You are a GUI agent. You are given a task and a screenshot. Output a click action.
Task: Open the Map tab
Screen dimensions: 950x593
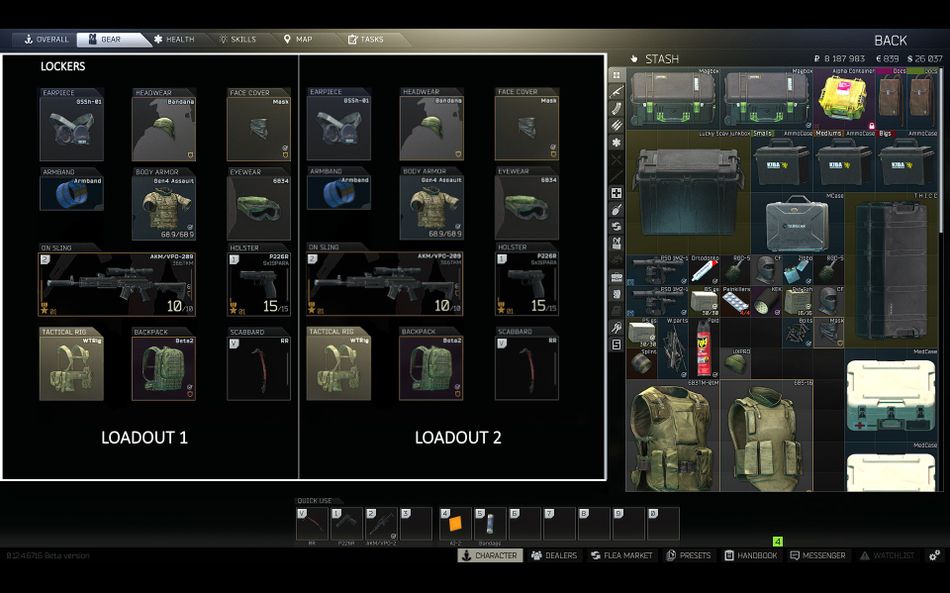[298, 39]
